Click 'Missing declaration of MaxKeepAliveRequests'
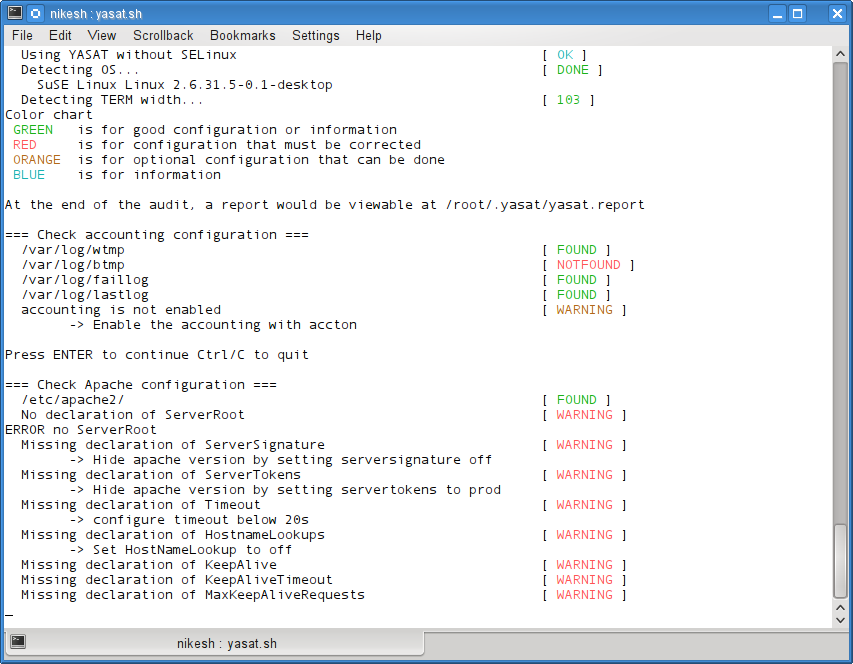Screen dimensions: 853x664 [x=193, y=595]
